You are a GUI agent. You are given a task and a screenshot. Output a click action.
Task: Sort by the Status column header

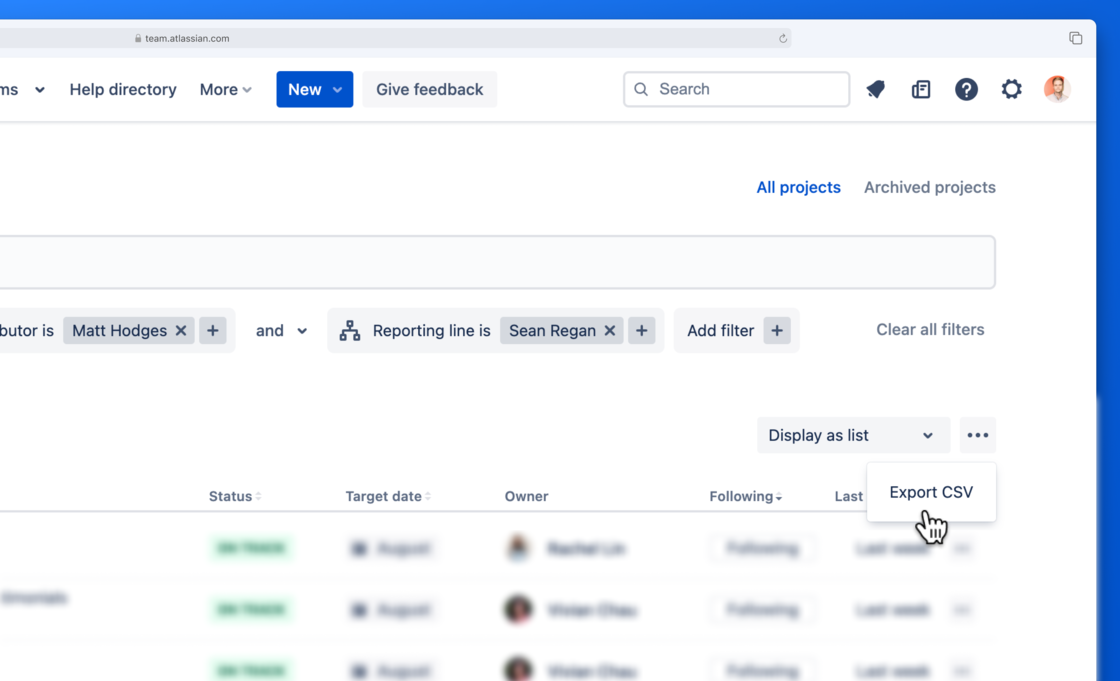pyautogui.click(x=233, y=496)
